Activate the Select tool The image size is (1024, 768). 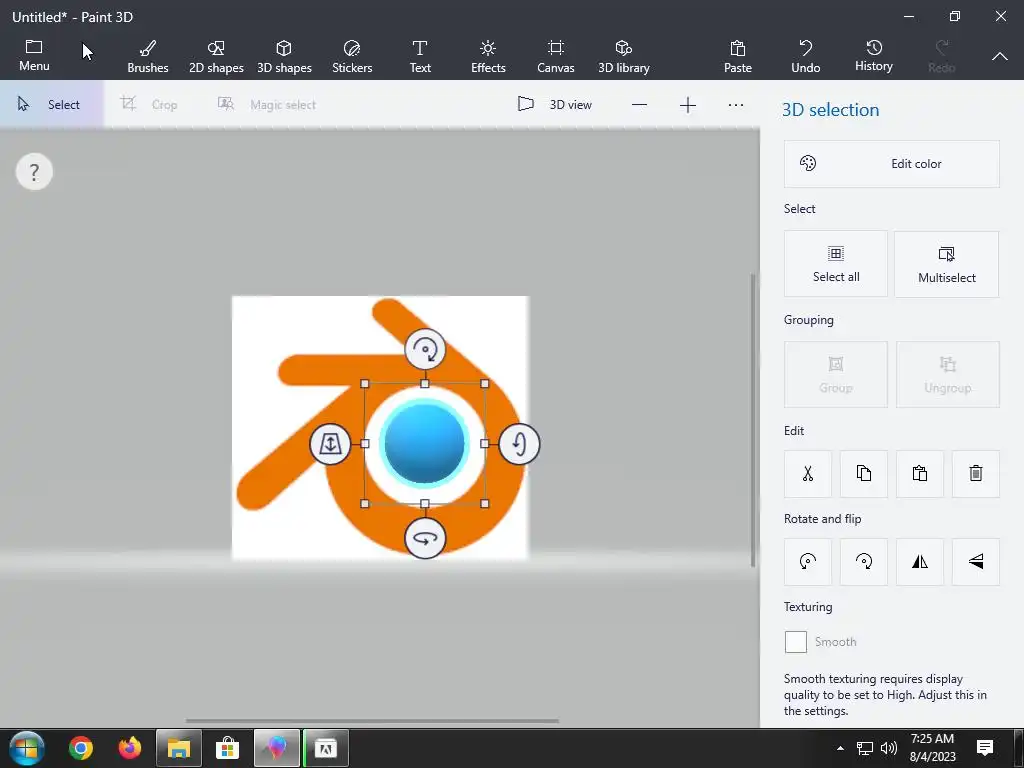[x=51, y=104]
